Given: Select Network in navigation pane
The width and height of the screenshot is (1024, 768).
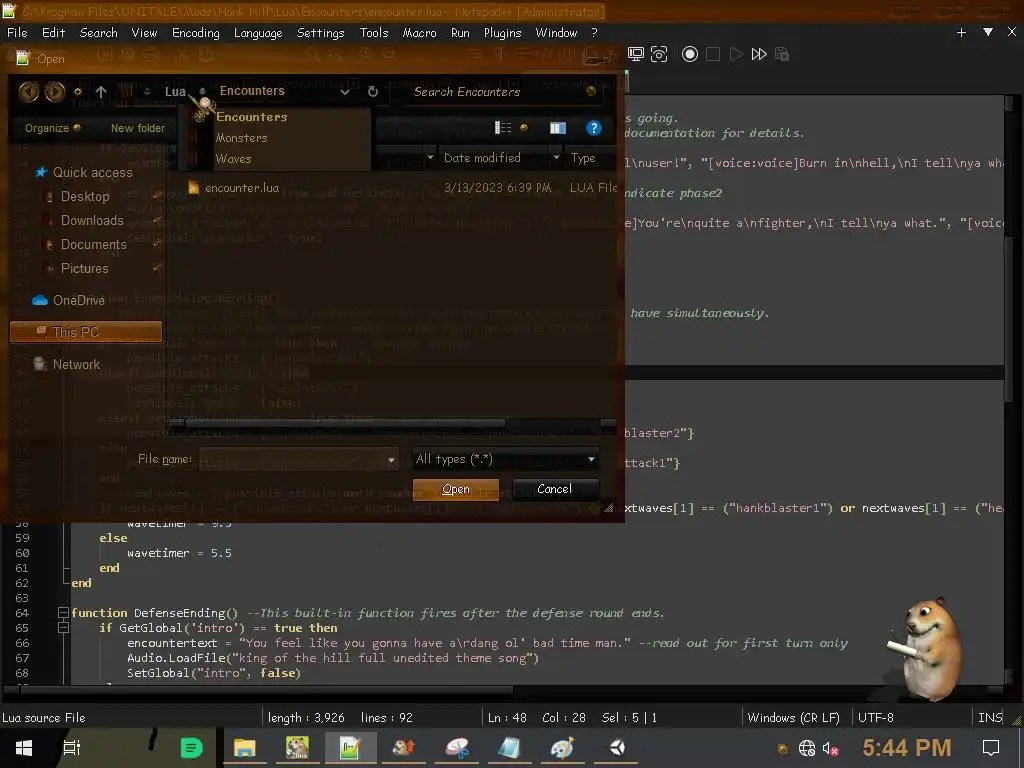Looking at the screenshot, I should point(76,364).
